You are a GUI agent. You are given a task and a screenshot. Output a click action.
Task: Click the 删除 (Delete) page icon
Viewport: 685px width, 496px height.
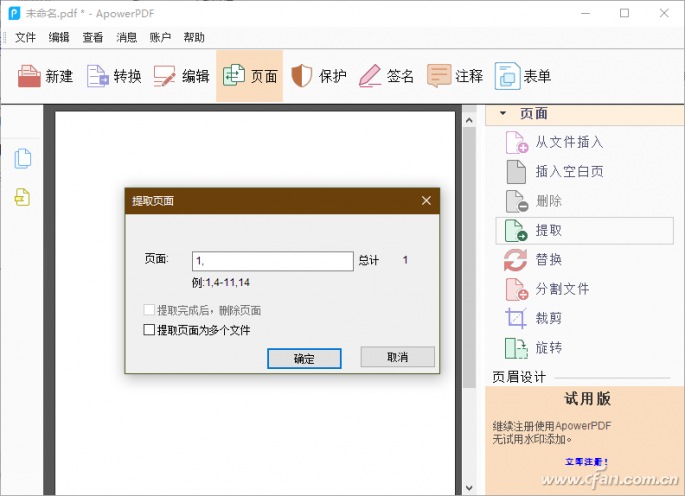(x=517, y=201)
